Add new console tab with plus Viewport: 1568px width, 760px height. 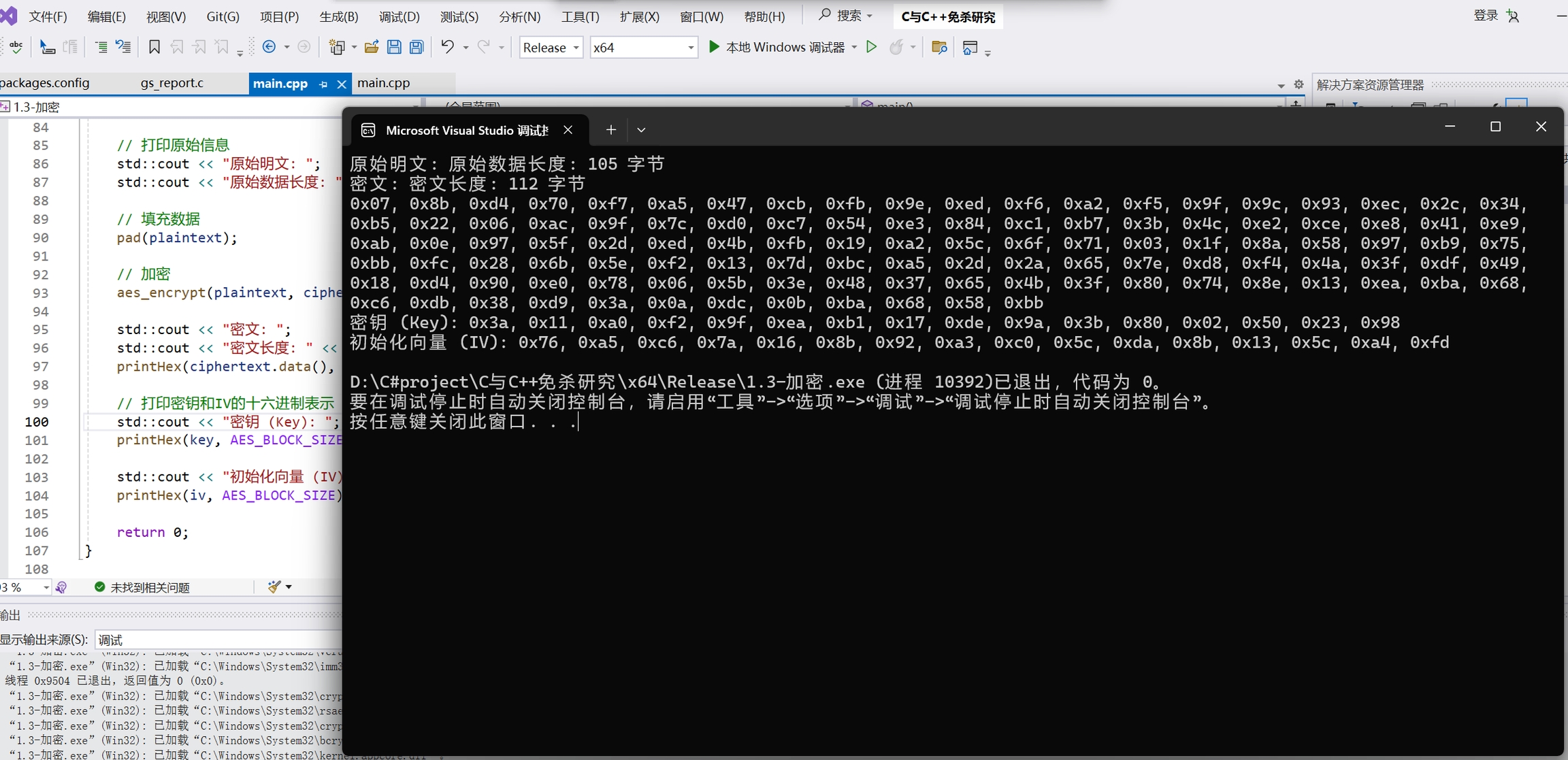click(611, 129)
